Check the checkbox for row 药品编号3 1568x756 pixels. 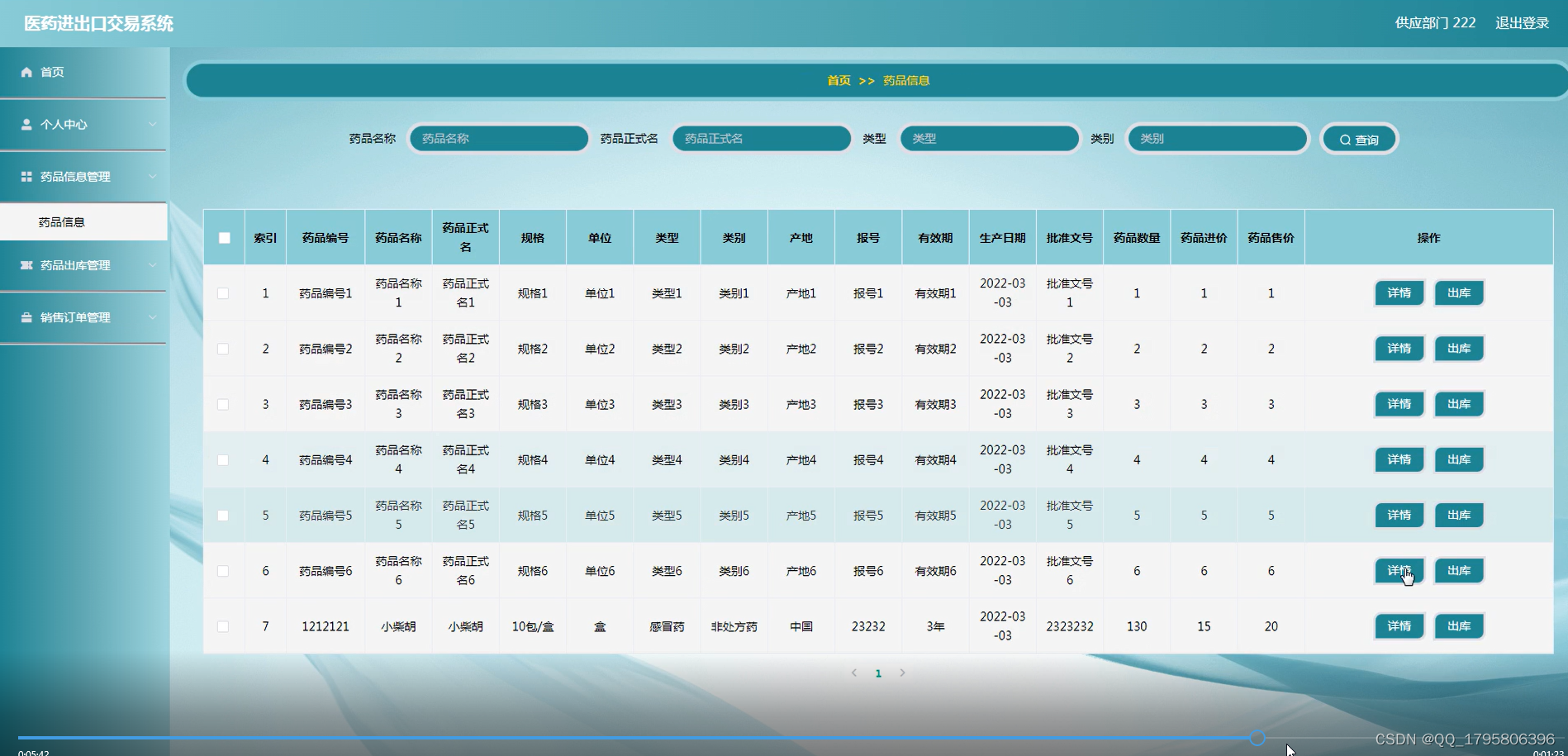[223, 404]
